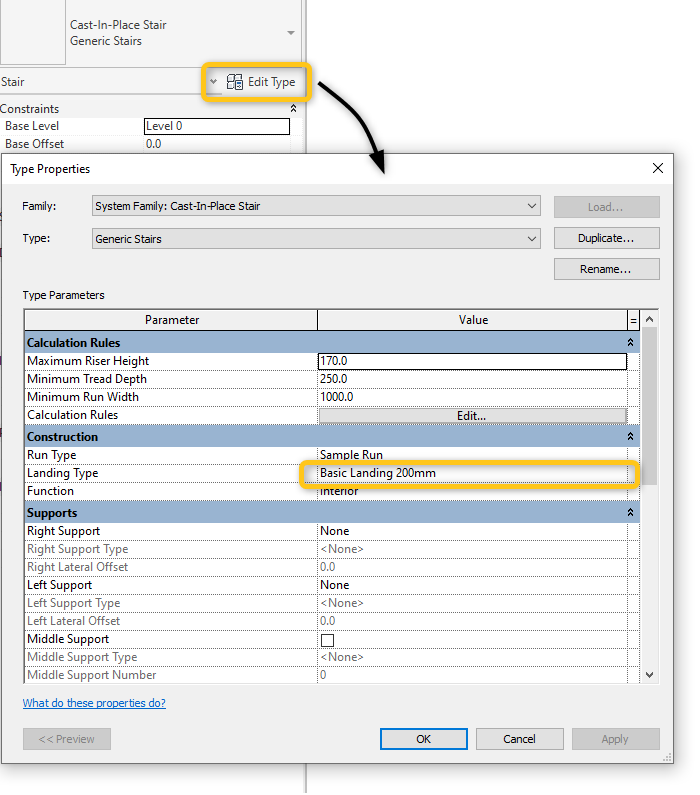Collapse the Construction group
The image size is (700, 795).
pos(631,437)
